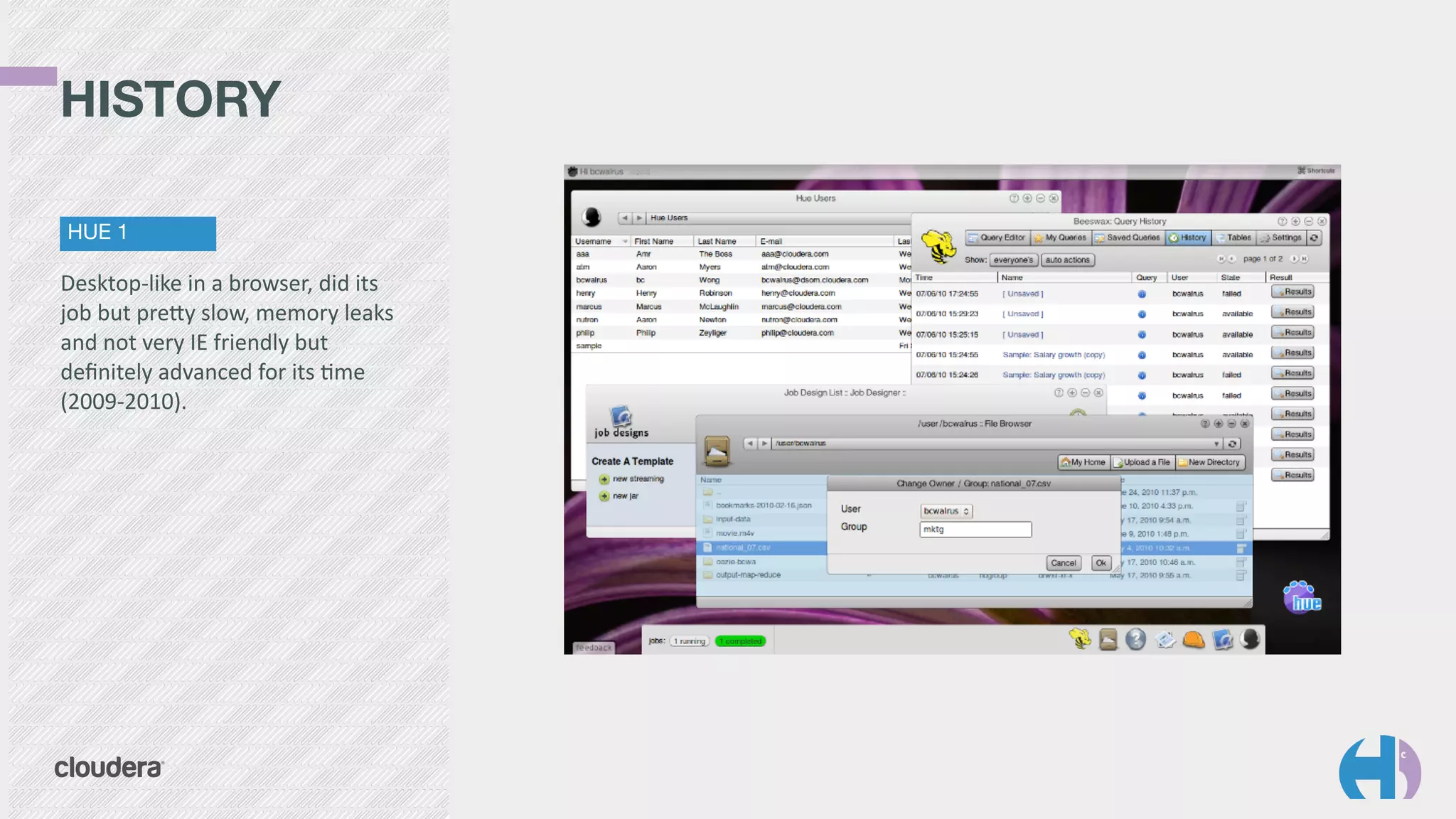Click Results for the 07/06/10 15:29:23 query
Screen dimensions: 1456x819
pyautogui.click(x=1292, y=312)
